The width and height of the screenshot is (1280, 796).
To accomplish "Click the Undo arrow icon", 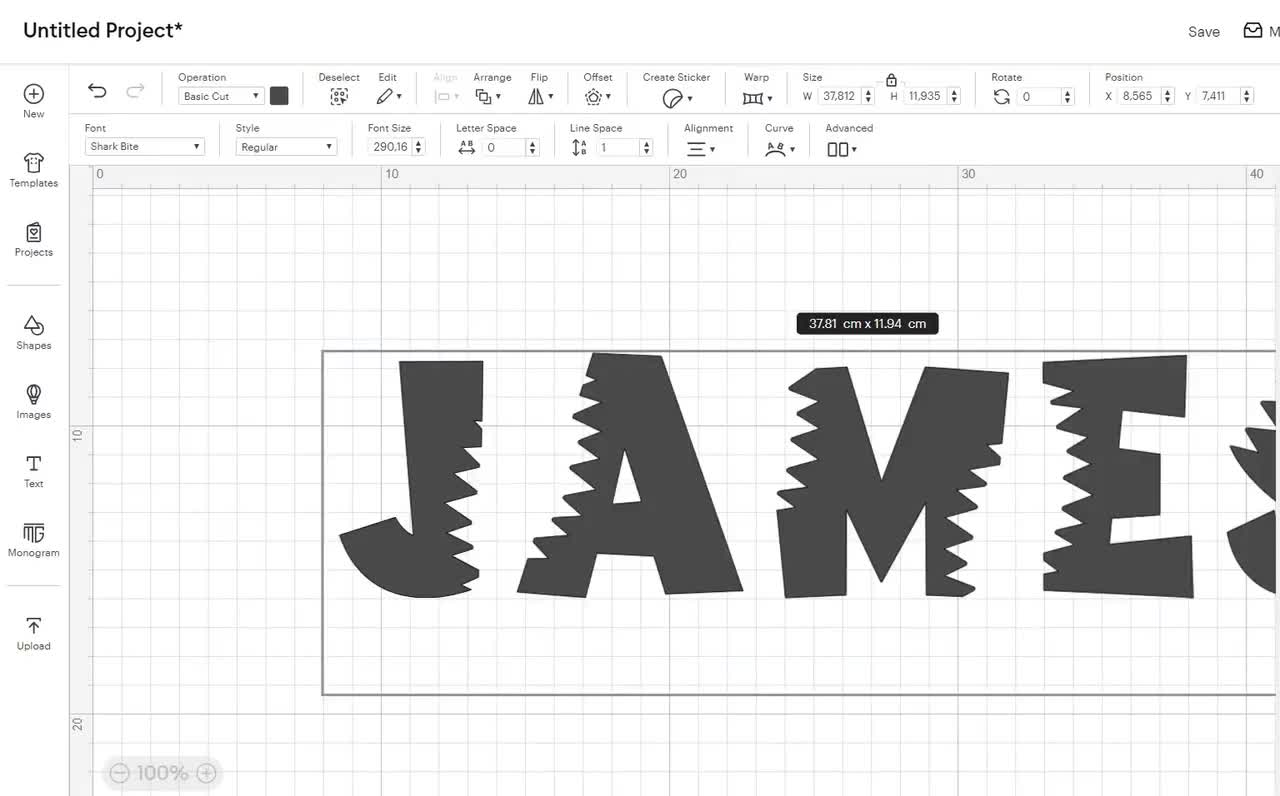I will point(97,91).
